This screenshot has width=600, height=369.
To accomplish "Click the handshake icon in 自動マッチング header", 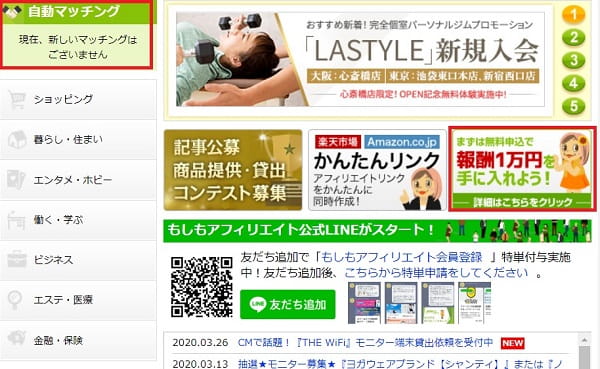I will point(12,11).
